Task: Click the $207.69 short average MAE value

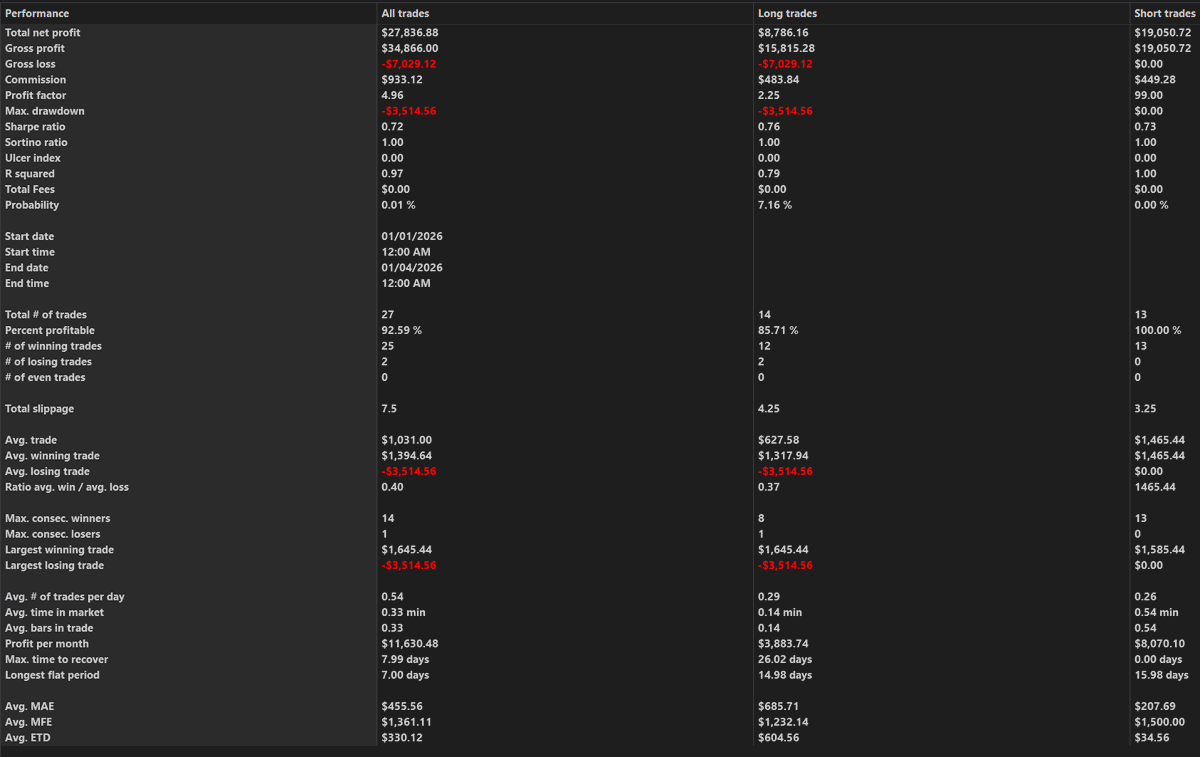Action: pos(1157,706)
